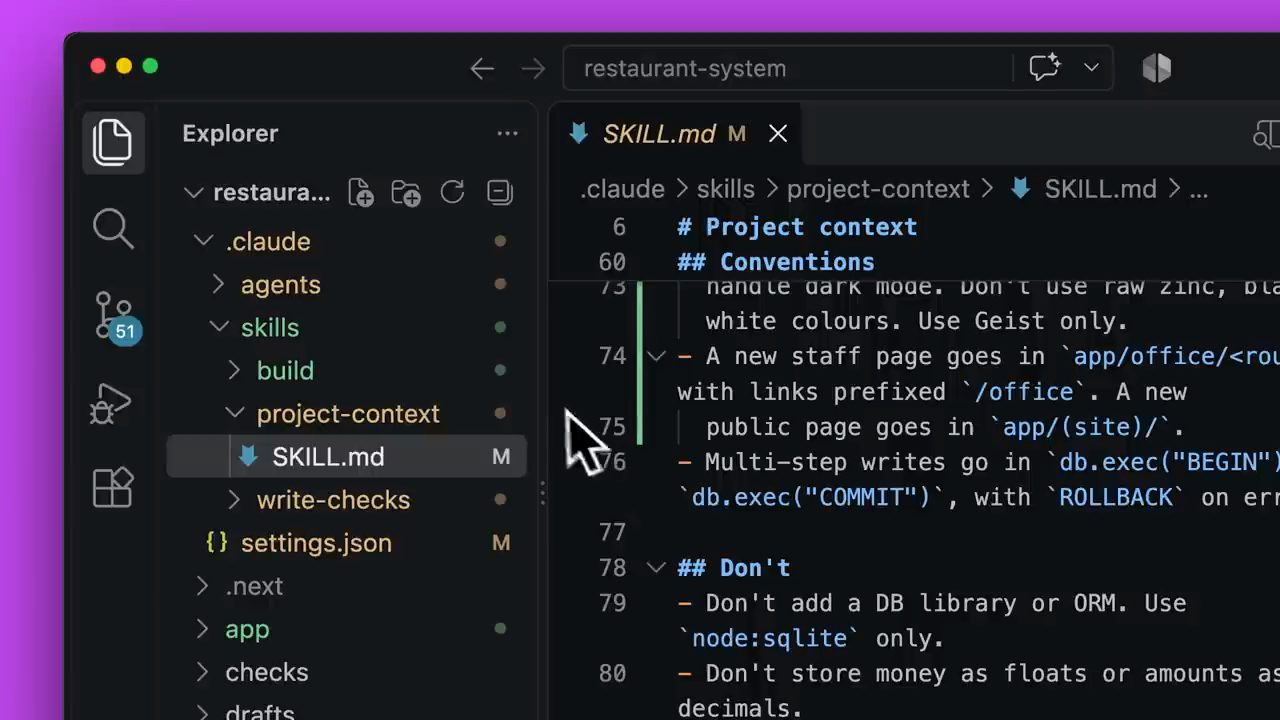This screenshot has width=1280, height=720.
Task: Expand the build folder
Action: [x=235, y=370]
